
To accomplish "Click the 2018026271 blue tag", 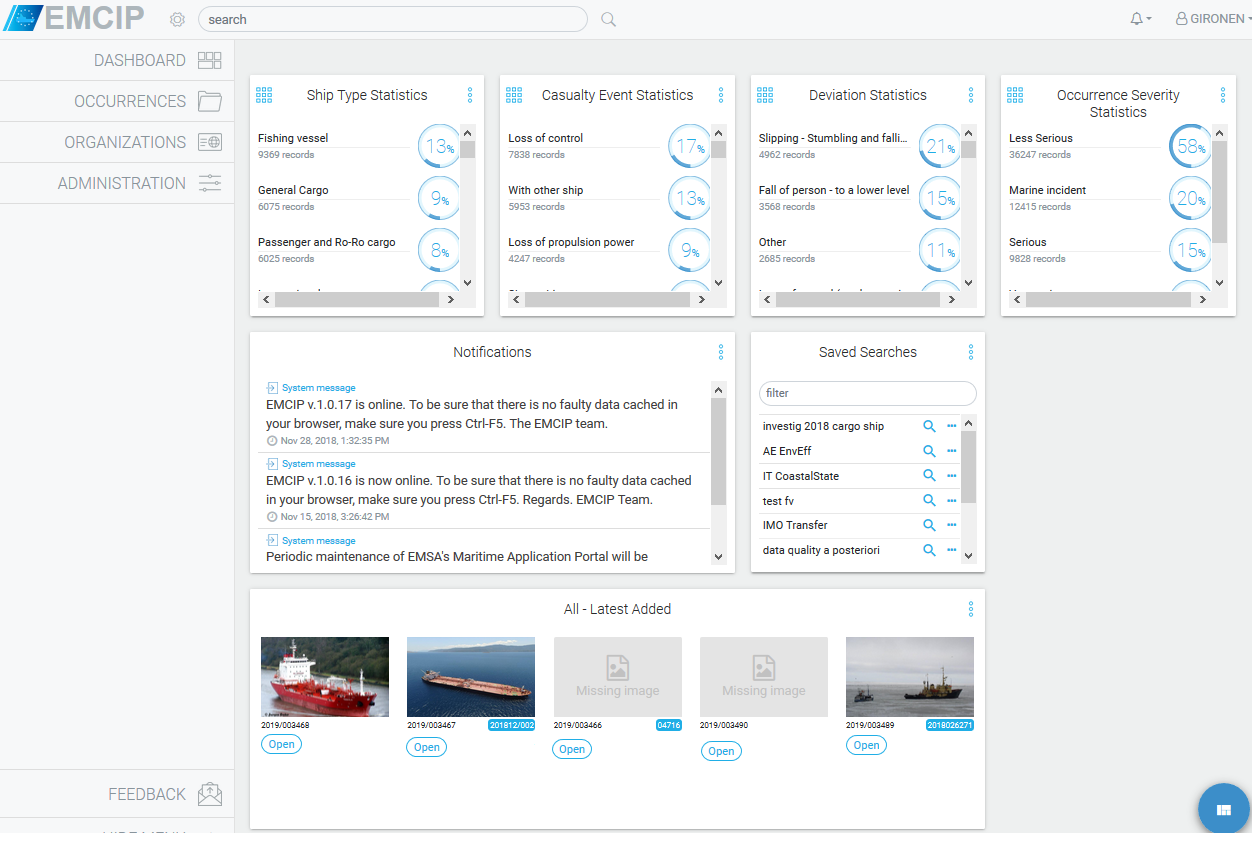I will (x=950, y=726).
